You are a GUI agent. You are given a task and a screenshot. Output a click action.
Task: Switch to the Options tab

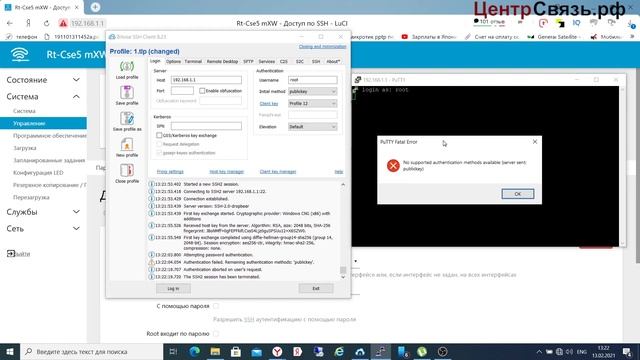coord(173,61)
